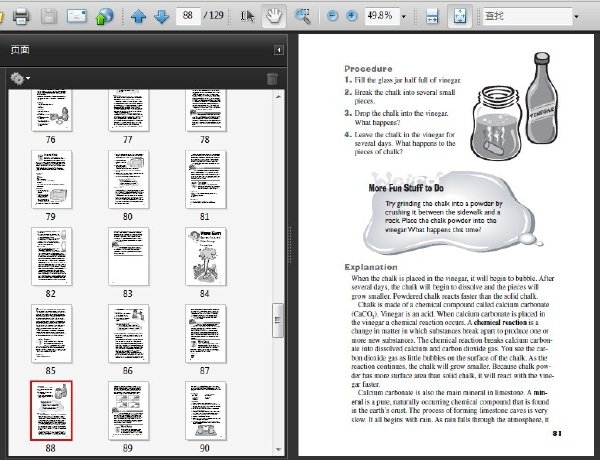Click the bold 'chemical reaction' term
Viewport: 600px width, 460px height.
point(500,323)
